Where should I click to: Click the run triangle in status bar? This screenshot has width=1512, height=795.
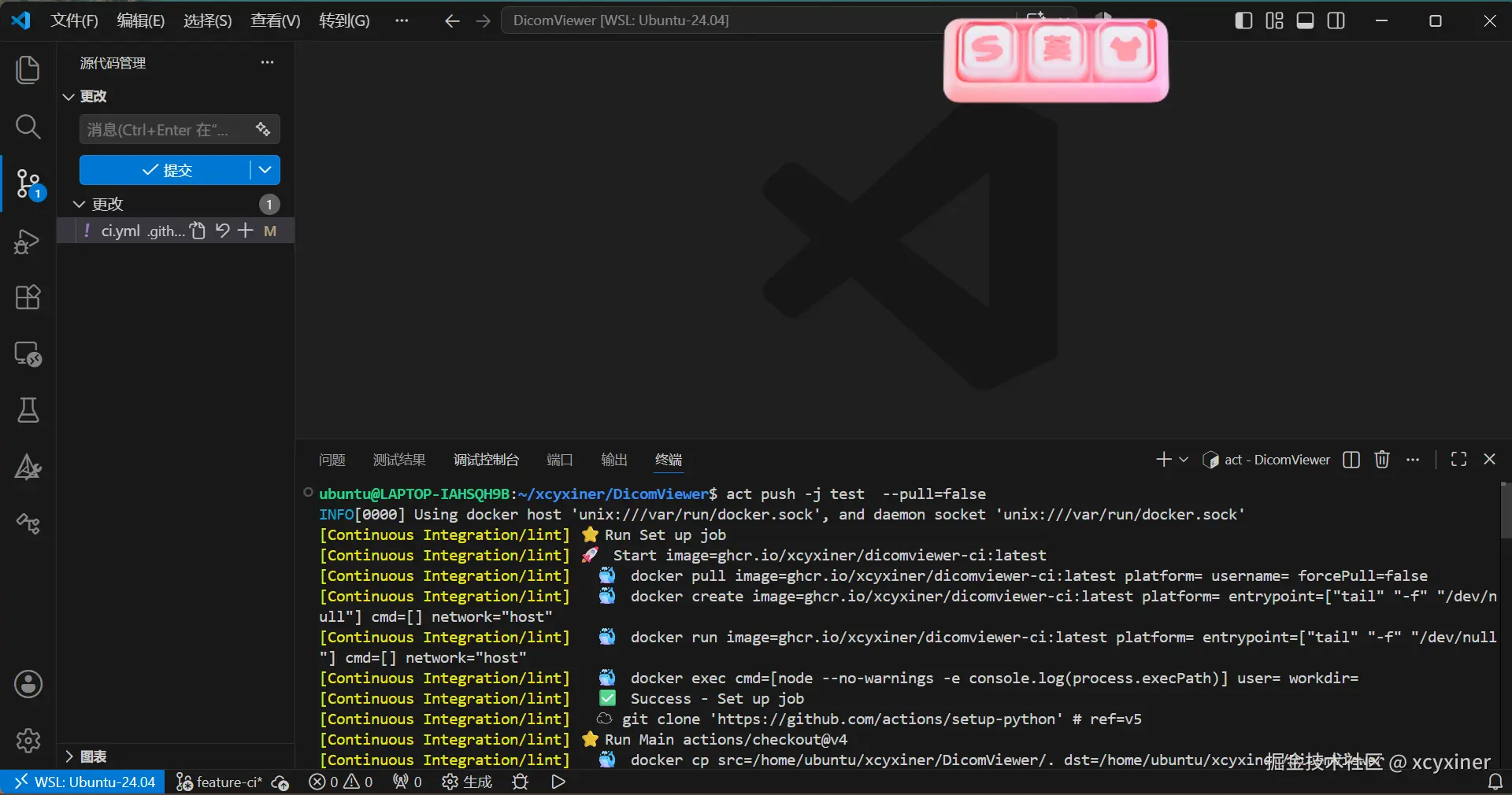[x=558, y=782]
